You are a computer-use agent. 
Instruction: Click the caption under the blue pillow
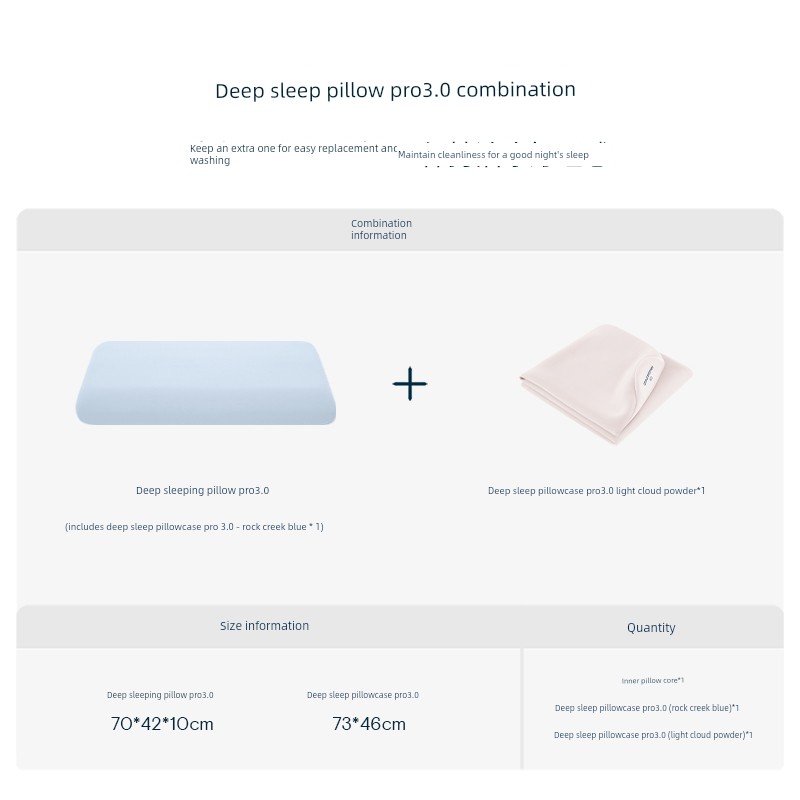tap(202, 491)
